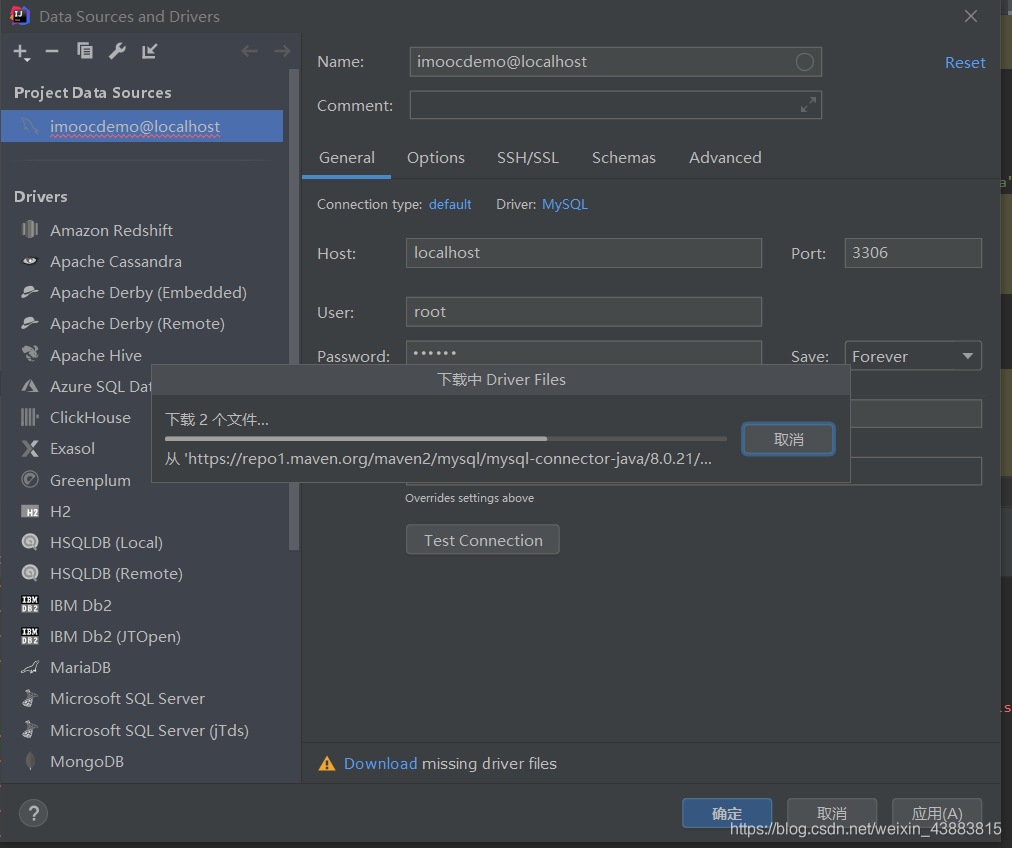1012x848 pixels.
Task: Select the Microsoft SQL Server driver icon
Action: tap(30, 698)
